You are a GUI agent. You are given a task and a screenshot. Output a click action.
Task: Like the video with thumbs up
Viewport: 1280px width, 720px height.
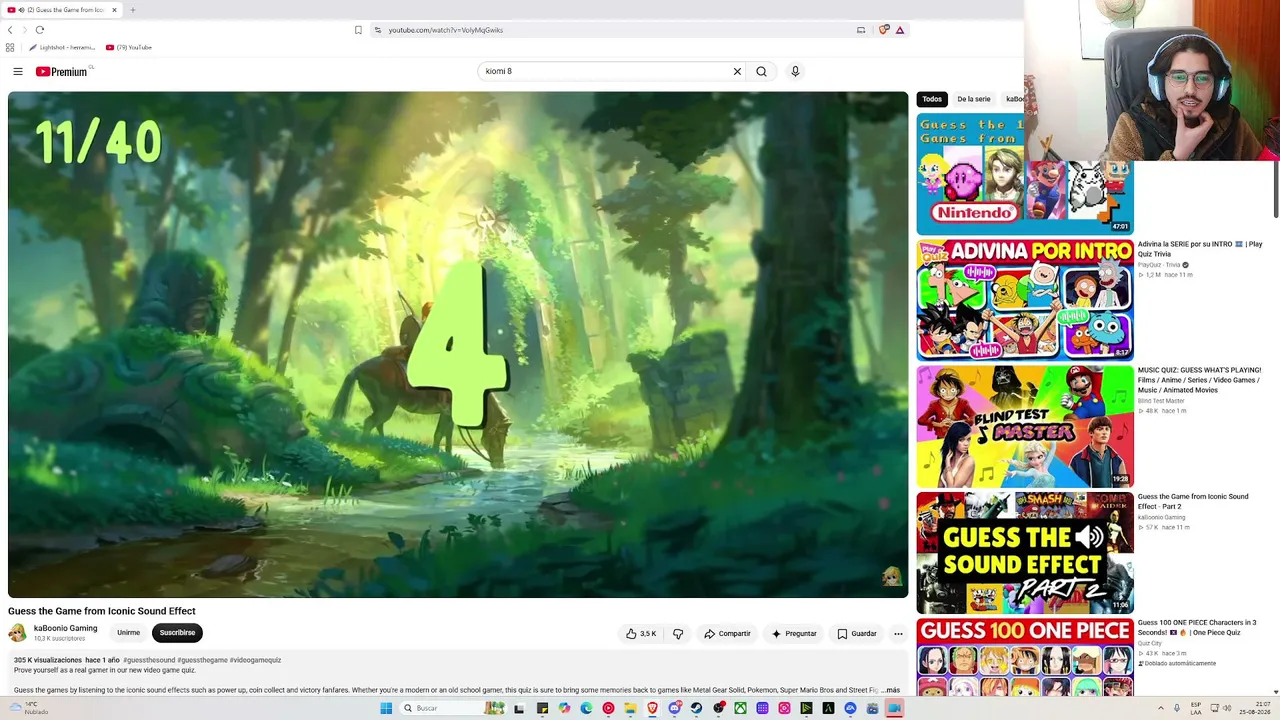click(641, 633)
